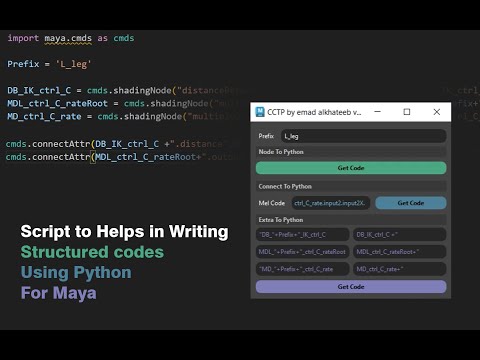This screenshot has height=360, width=480.
Task: Click the field MD_ctrl_C_rate+"
Action: 399,269
